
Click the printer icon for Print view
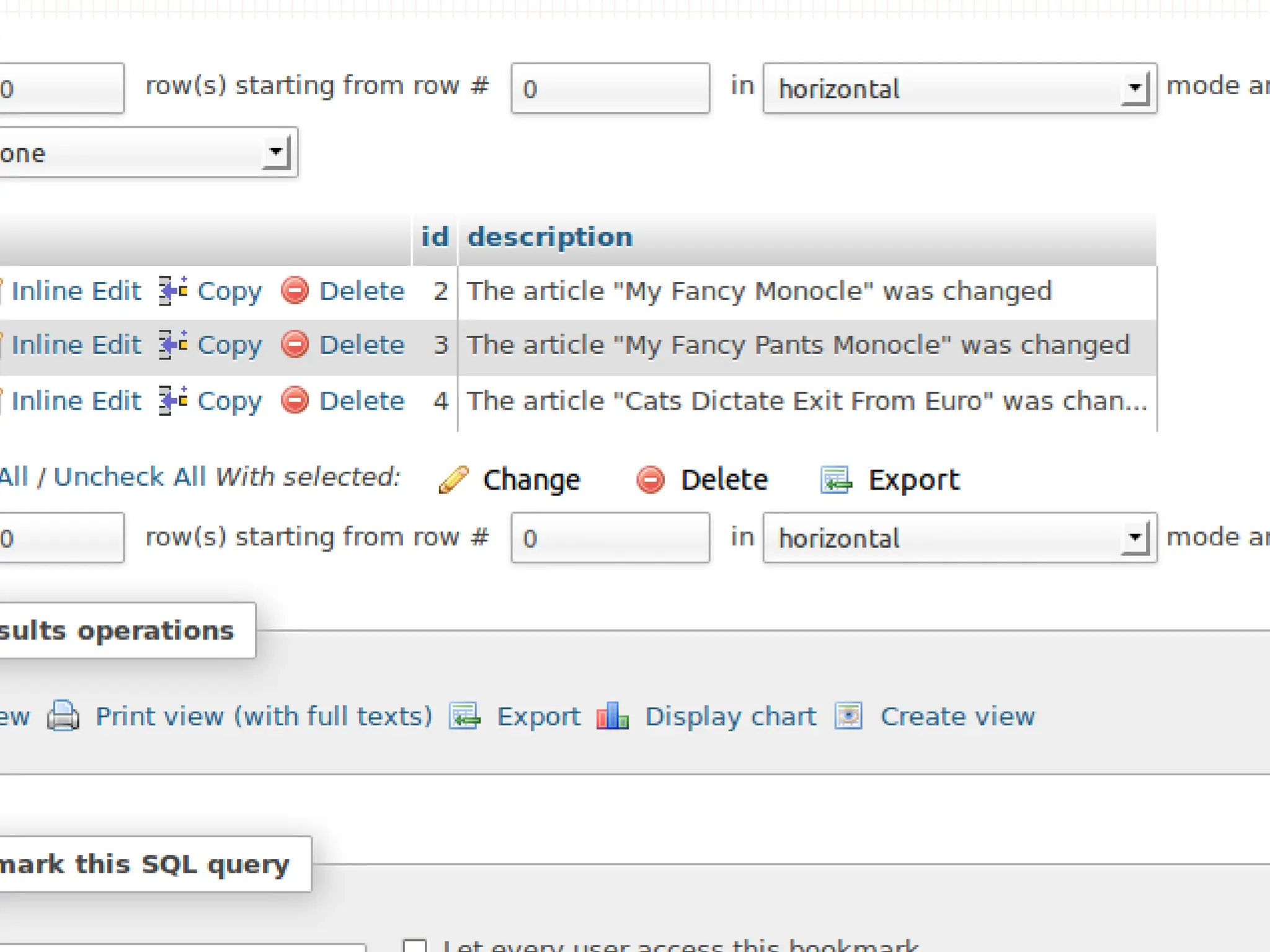[63, 716]
